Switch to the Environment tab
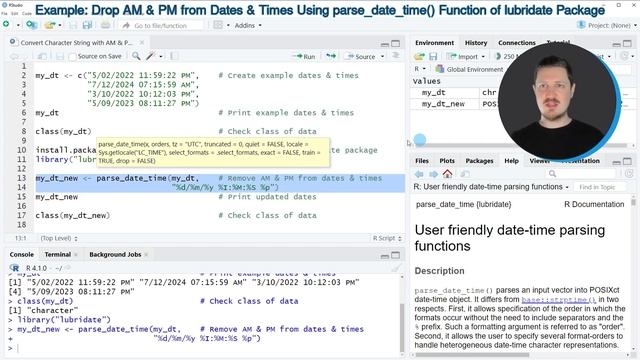Image resolution: width=640 pixels, height=360 pixels. [434, 42]
